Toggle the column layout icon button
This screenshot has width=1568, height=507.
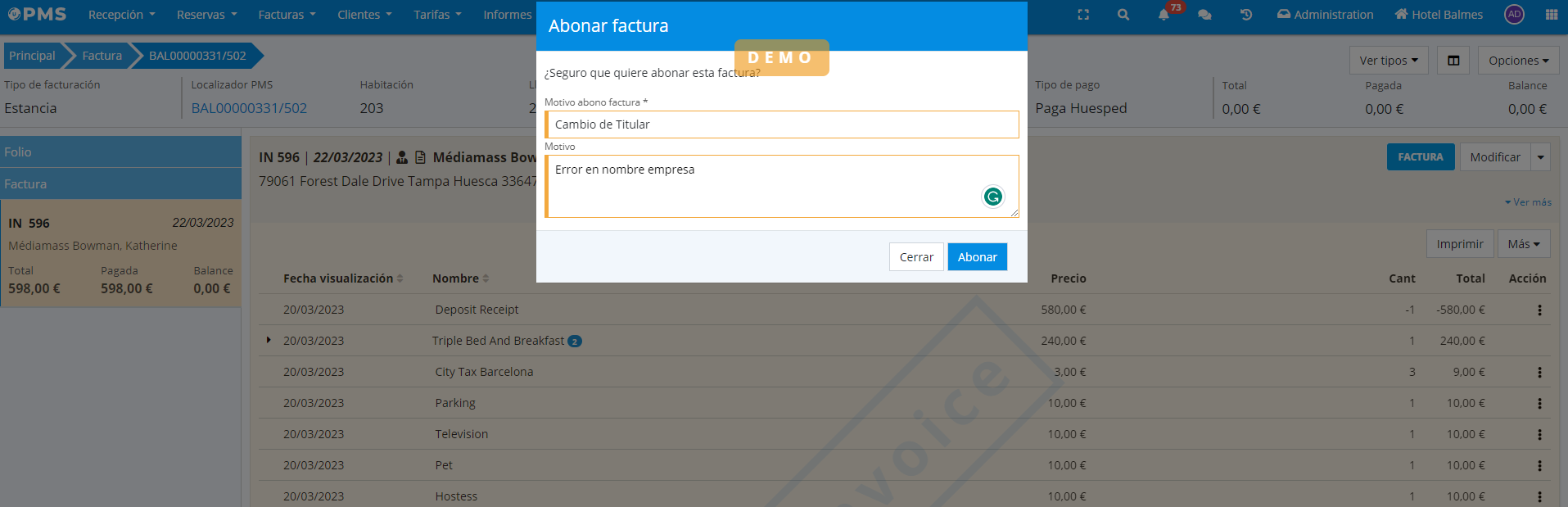click(1453, 61)
